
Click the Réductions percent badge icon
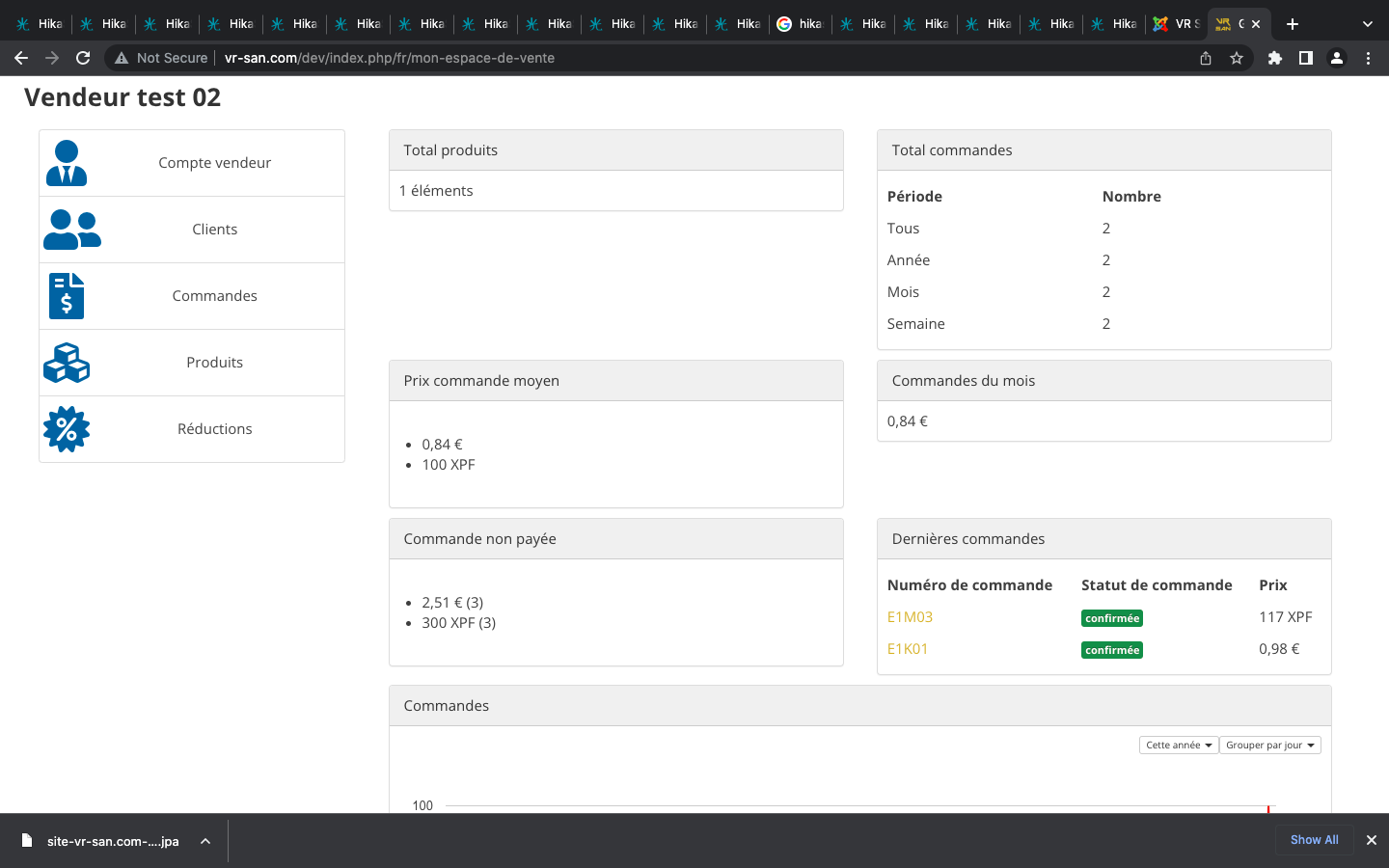coord(67,429)
